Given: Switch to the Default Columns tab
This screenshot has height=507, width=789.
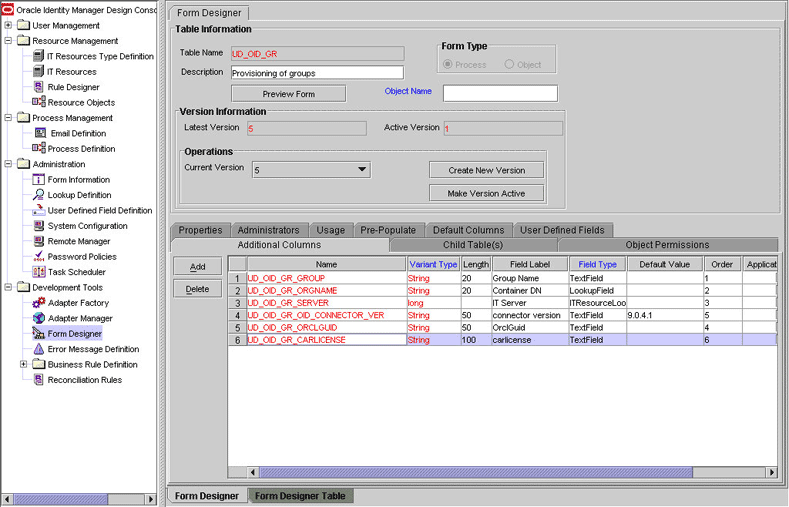Looking at the screenshot, I should (468, 230).
